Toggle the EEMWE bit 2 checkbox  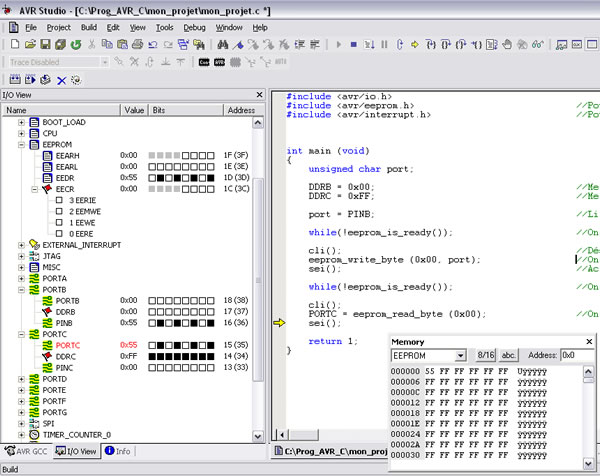point(60,211)
